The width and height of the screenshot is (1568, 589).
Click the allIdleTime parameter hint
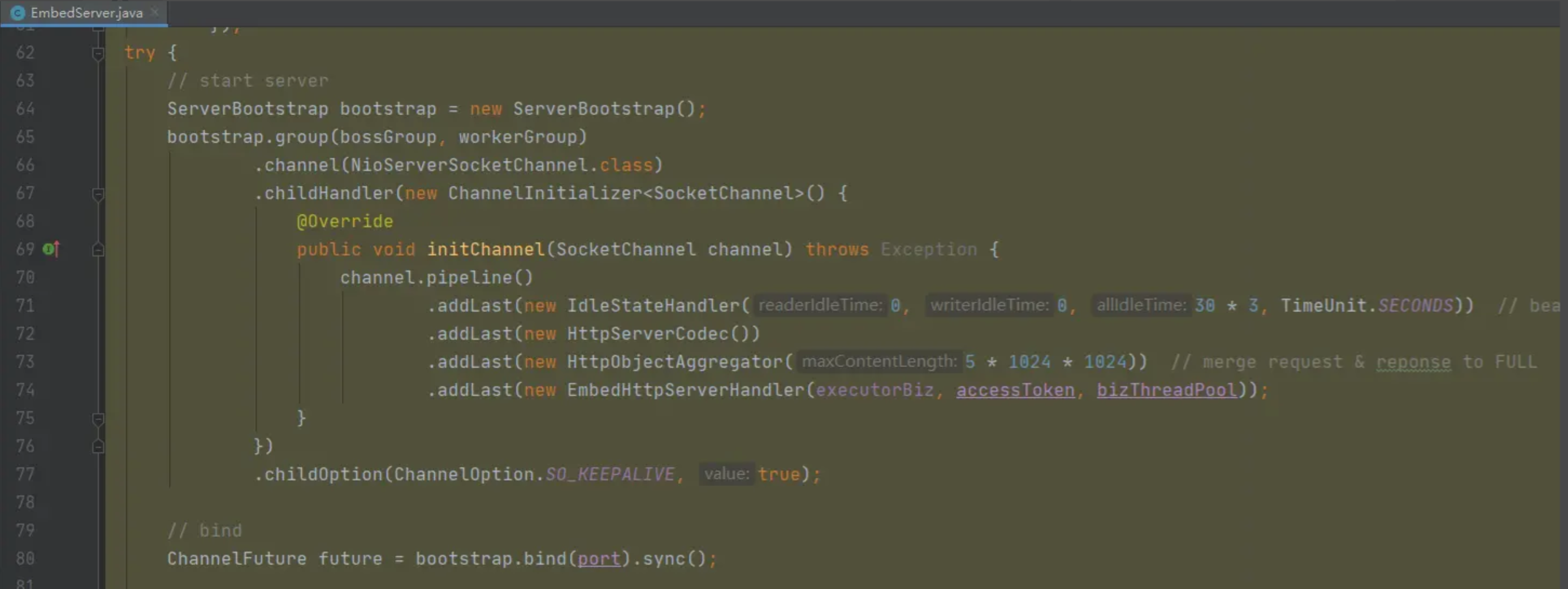coord(1141,305)
